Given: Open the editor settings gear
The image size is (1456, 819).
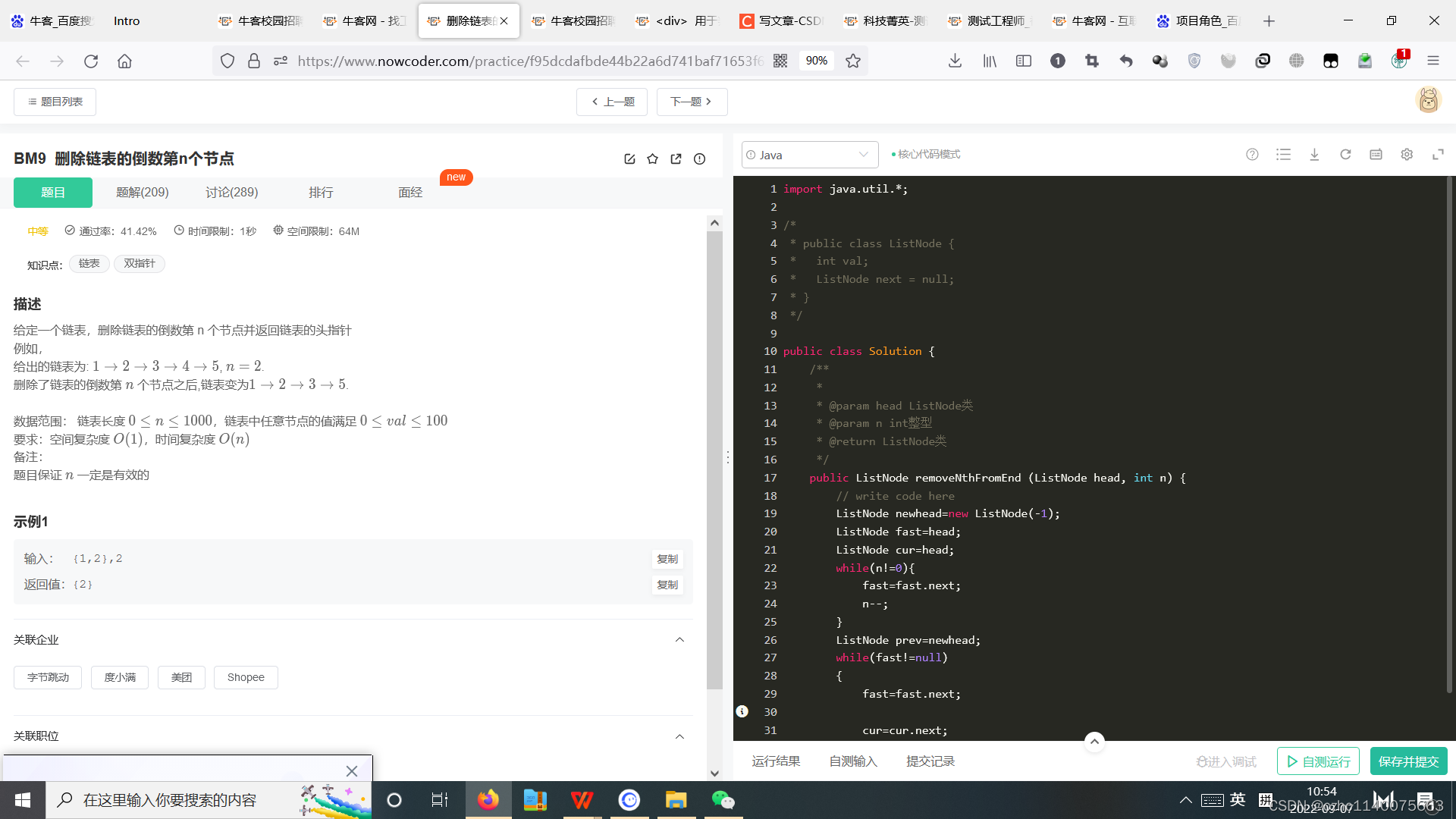Looking at the screenshot, I should (1407, 155).
